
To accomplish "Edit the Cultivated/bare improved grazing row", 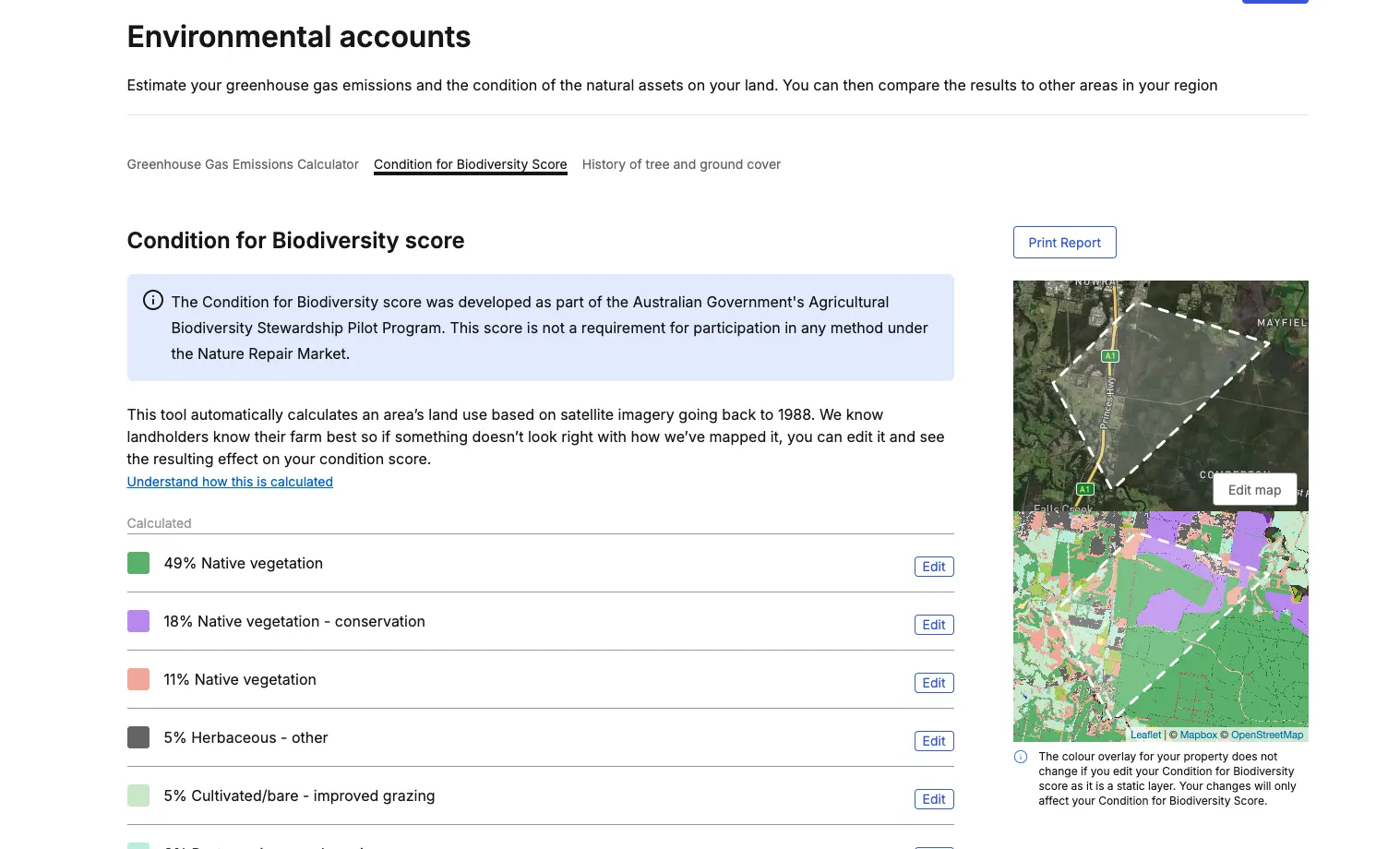I will point(933,799).
